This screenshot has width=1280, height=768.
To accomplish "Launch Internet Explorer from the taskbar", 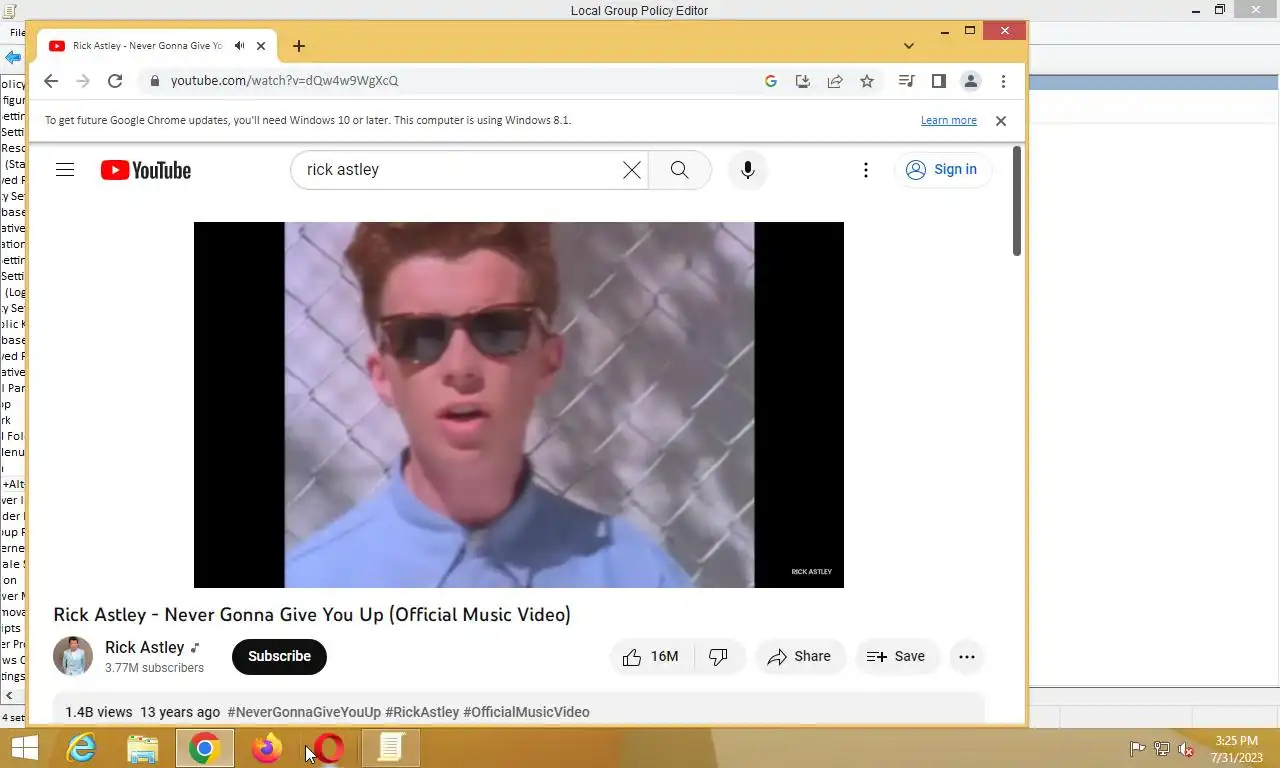I will [81, 748].
